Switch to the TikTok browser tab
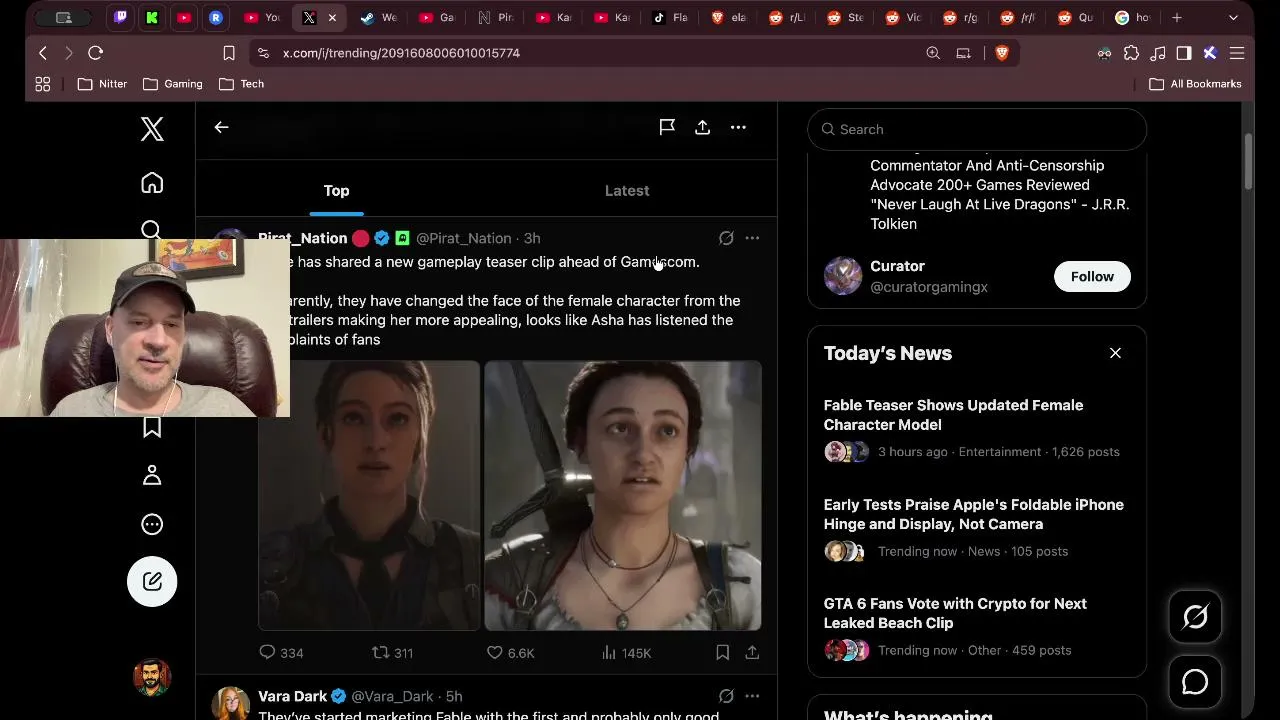Image resolution: width=1280 pixels, height=720 pixels. point(670,17)
